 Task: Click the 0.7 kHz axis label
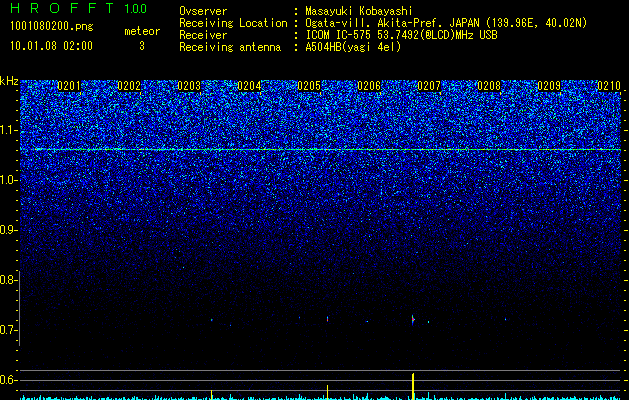[x=8, y=330]
